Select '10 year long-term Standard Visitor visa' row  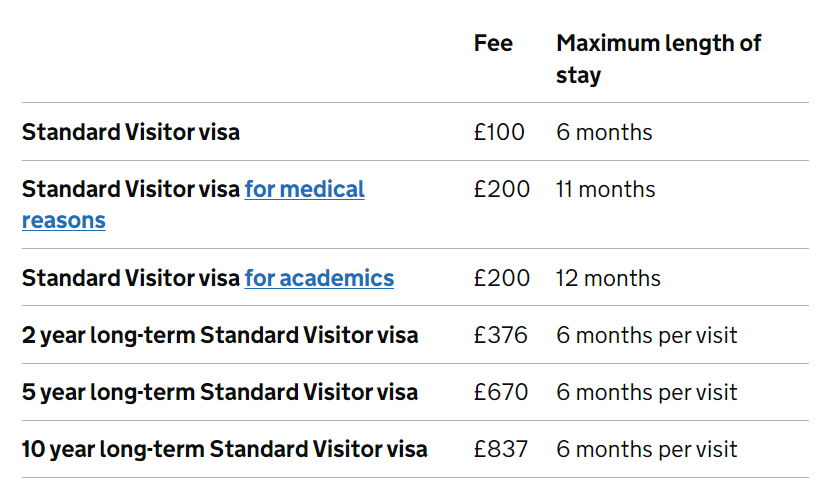pos(415,449)
